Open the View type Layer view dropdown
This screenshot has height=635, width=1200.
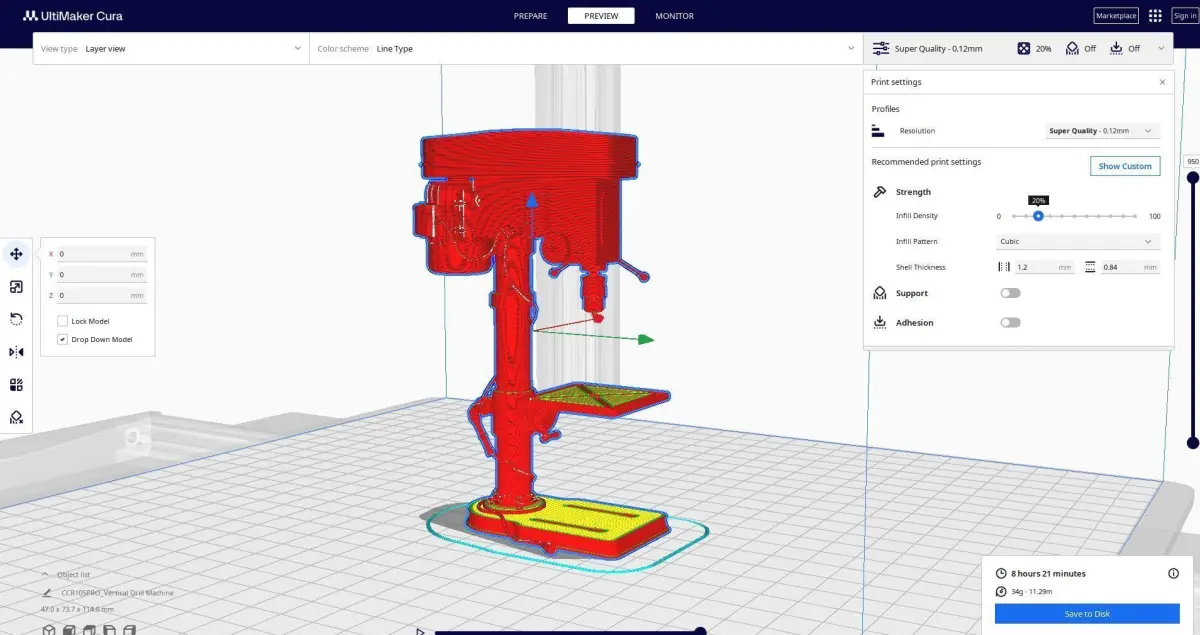pos(171,48)
